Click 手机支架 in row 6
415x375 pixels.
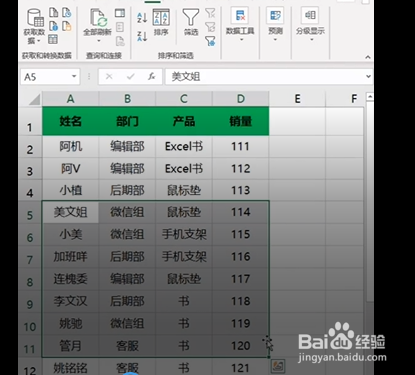pos(184,234)
